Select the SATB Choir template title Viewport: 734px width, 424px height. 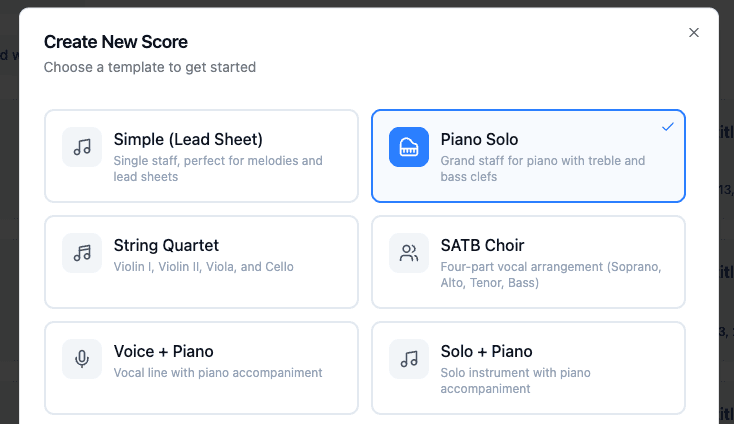point(482,245)
